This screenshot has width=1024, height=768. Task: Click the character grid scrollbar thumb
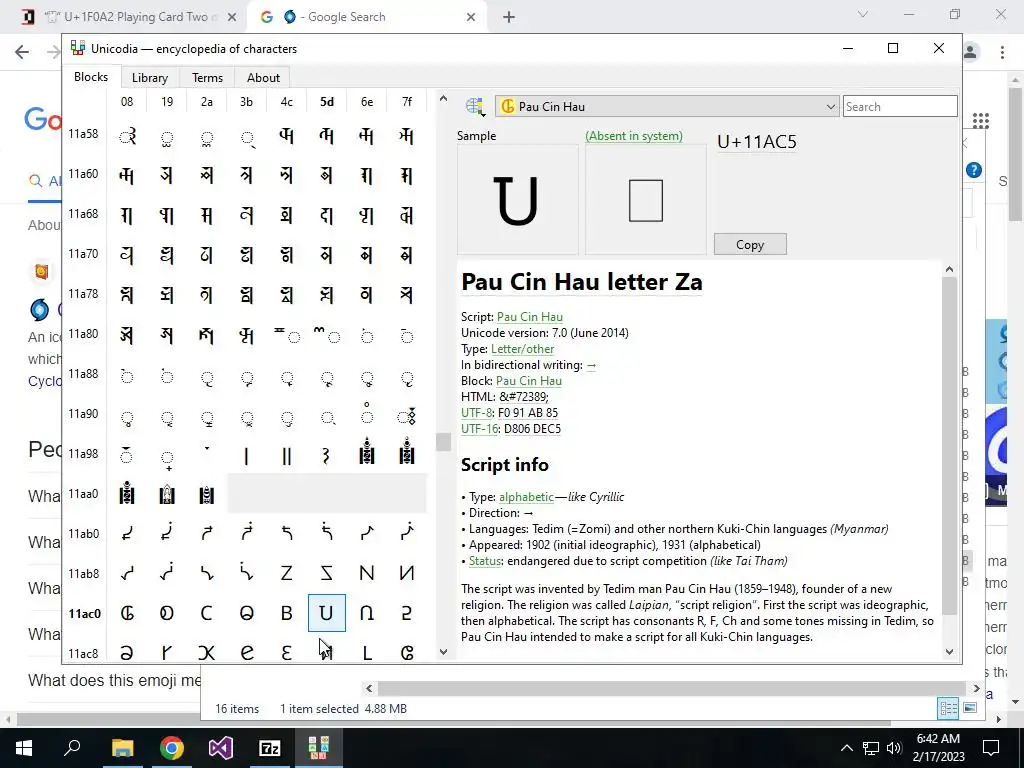tap(443, 442)
